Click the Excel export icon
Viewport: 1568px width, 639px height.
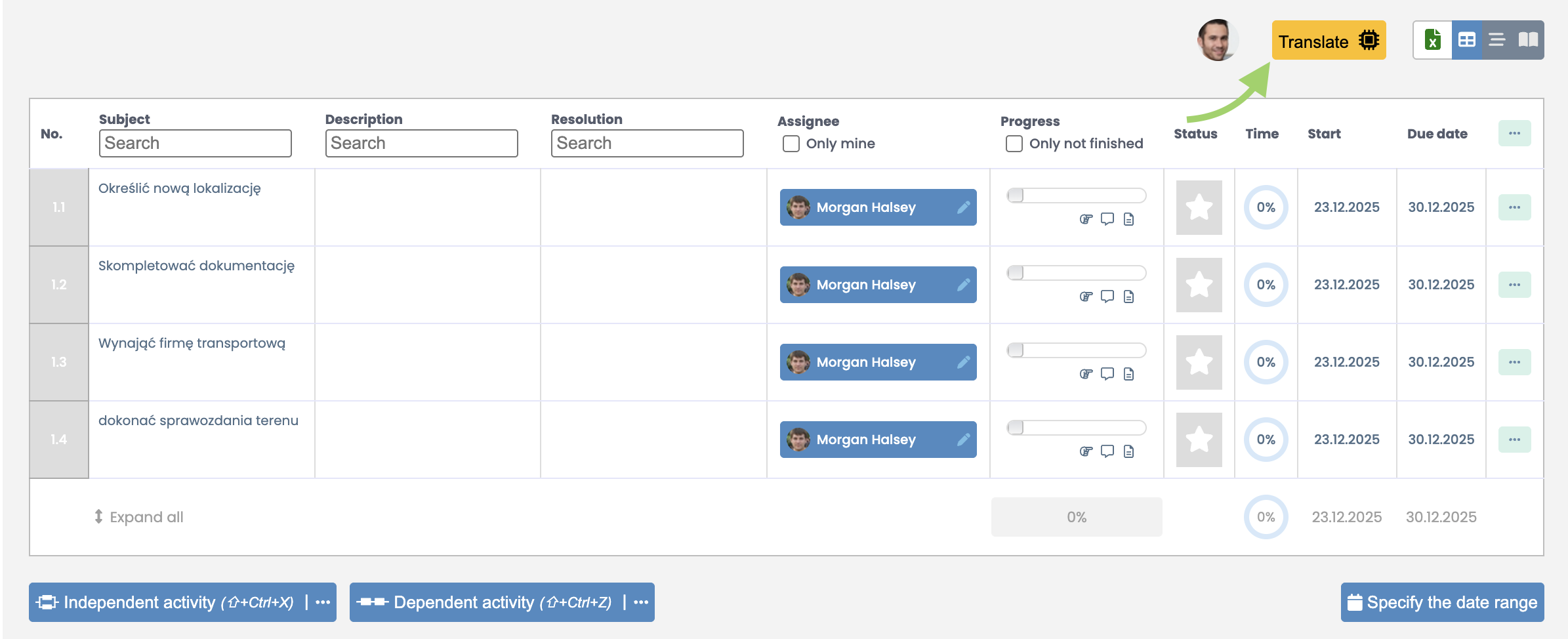click(1432, 40)
